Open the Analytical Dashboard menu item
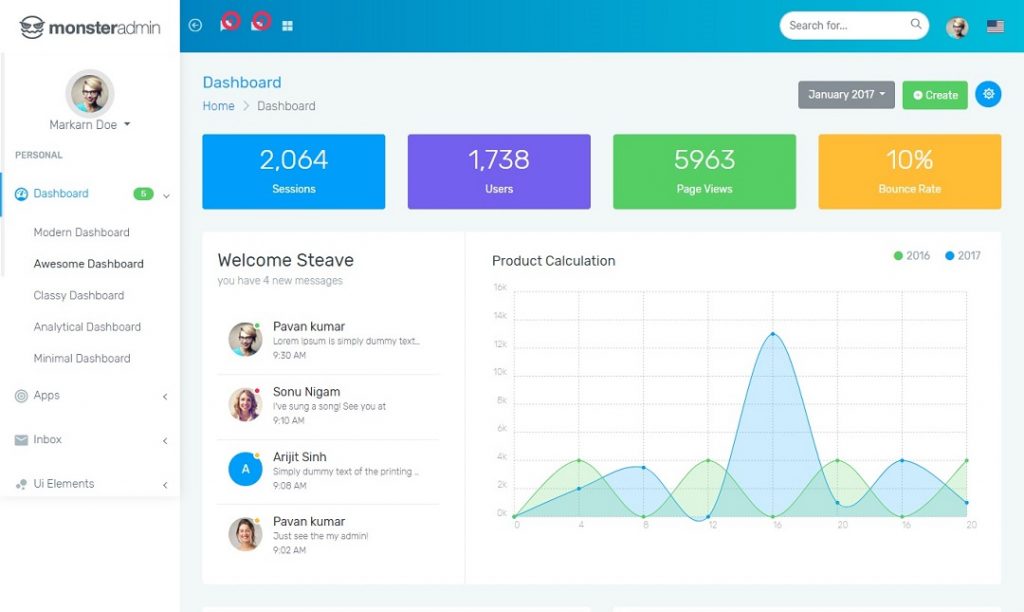 (88, 327)
